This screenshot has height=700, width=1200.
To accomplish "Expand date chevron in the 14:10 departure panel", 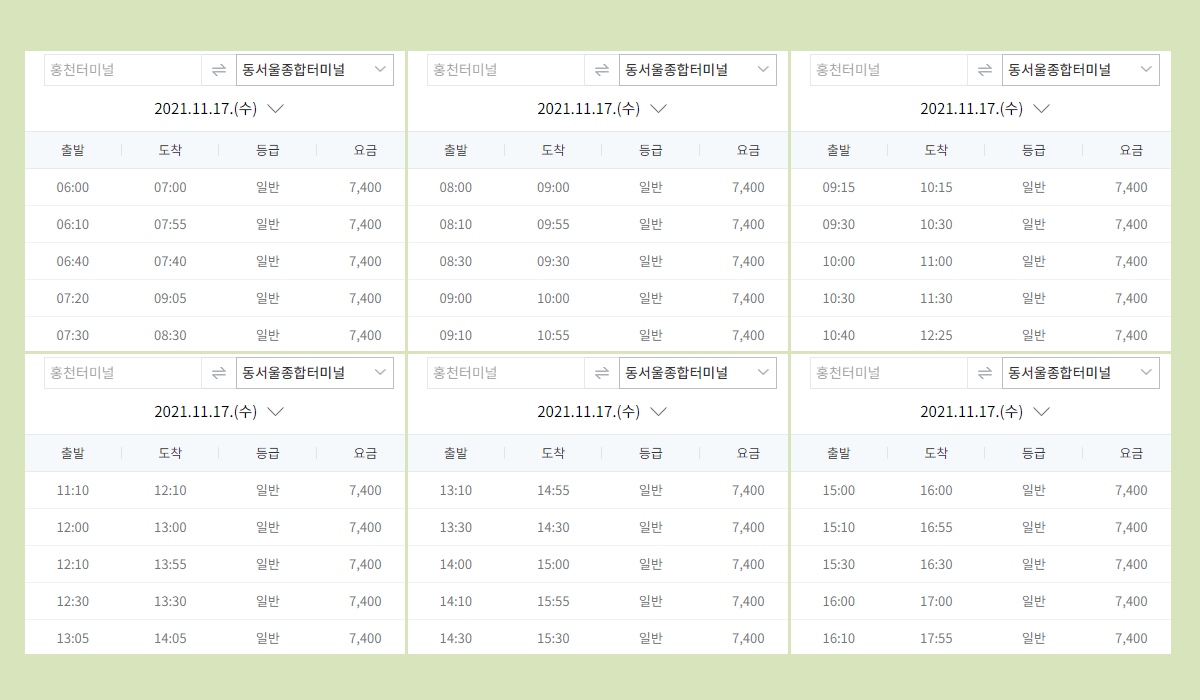I will pyautogui.click(x=659, y=412).
